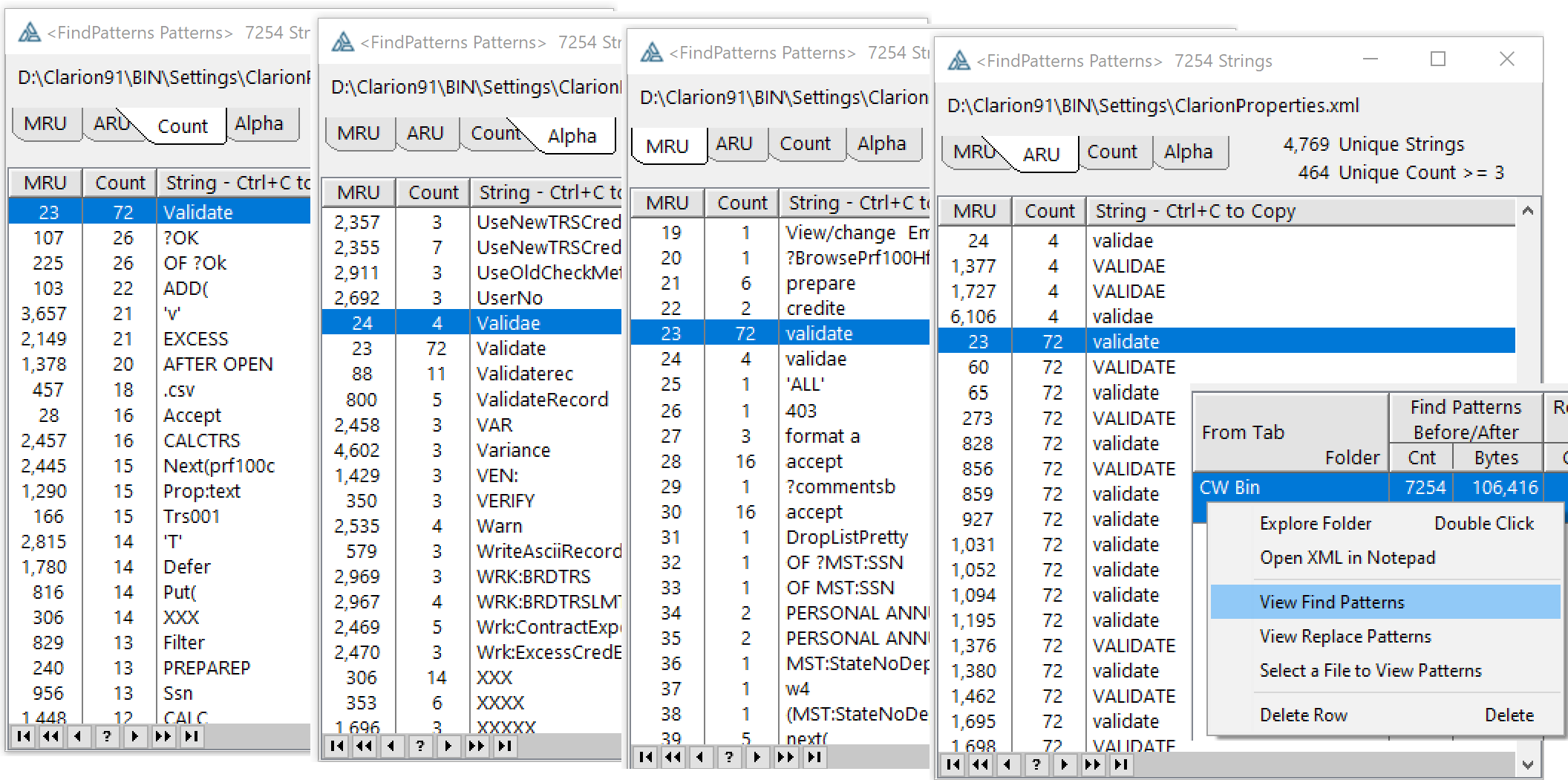Select the EXCESS row in the leftmost list

pyautogui.click(x=196, y=339)
